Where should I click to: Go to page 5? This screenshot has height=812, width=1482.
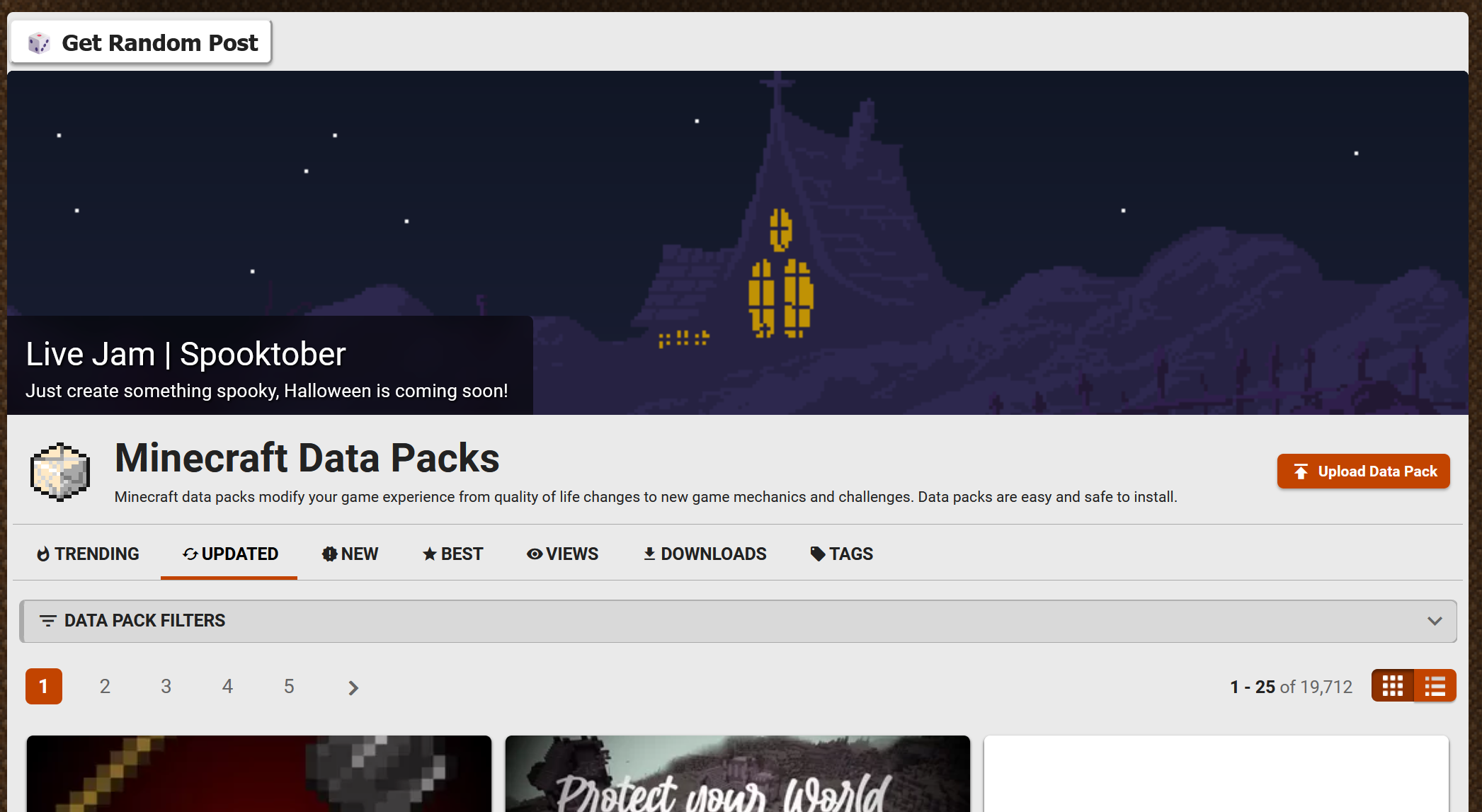[x=289, y=686]
